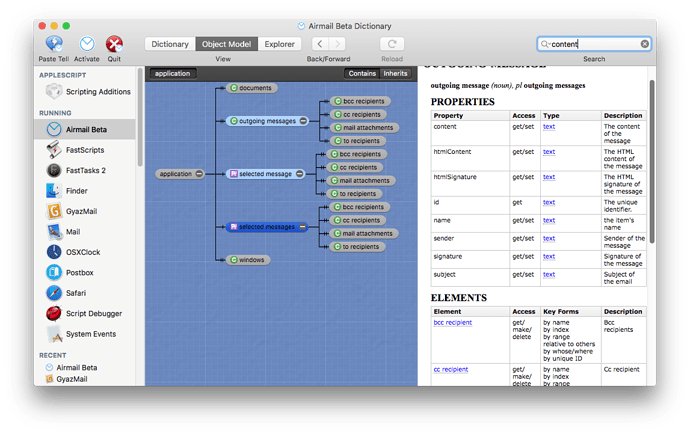The height and width of the screenshot is (434, 690).
Task: Toggle the Contains relationship button
Action: pyautogui.click(x=362, y=74)
